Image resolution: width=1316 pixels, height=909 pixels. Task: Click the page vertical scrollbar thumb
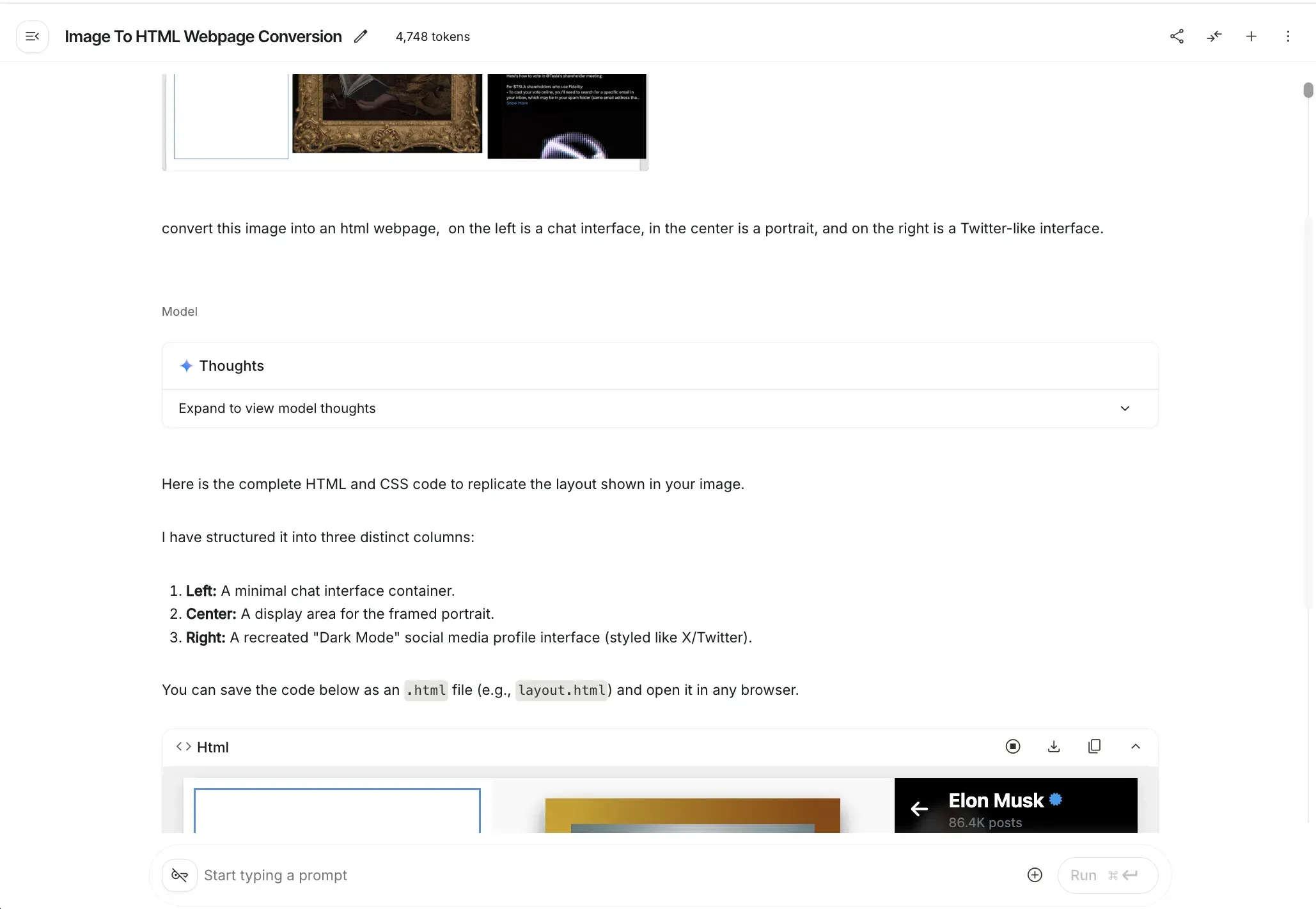pos(1308,90)
